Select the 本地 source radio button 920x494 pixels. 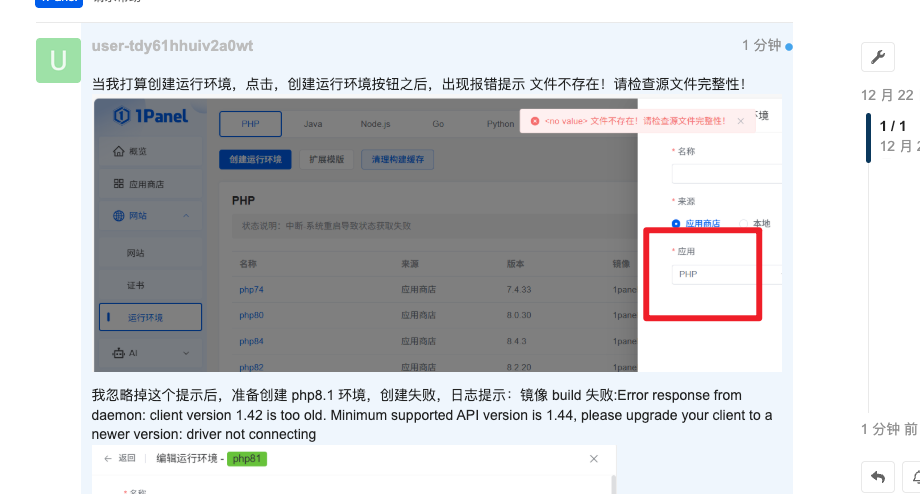743,224
